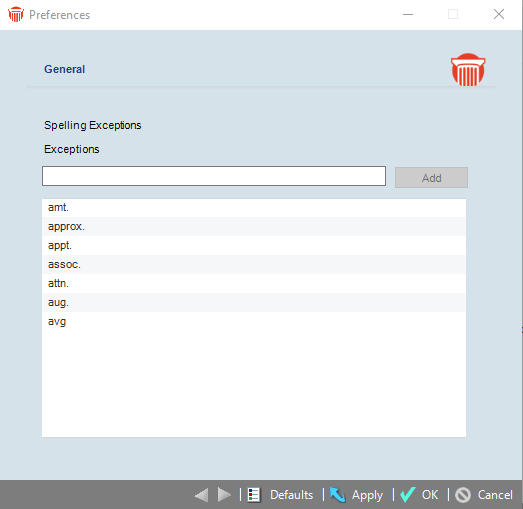
Task: Click the red column logo beside the General header
Action: [x=468, y=70]
